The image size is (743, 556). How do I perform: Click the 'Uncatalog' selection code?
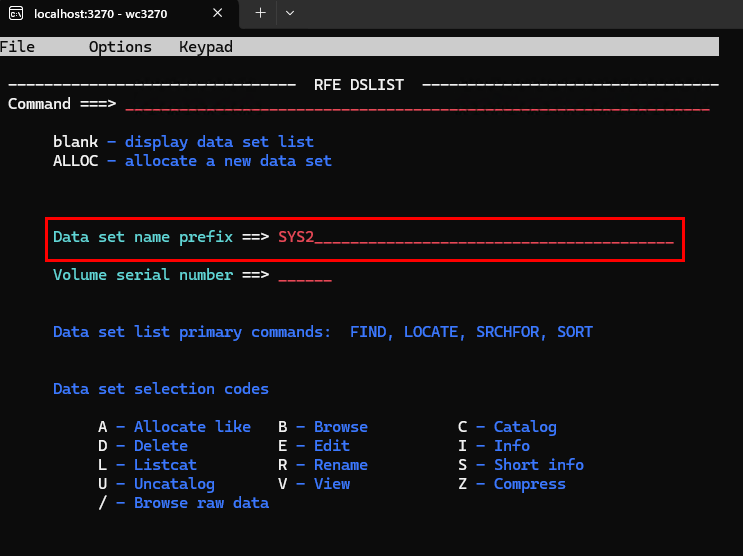[174, 484]
